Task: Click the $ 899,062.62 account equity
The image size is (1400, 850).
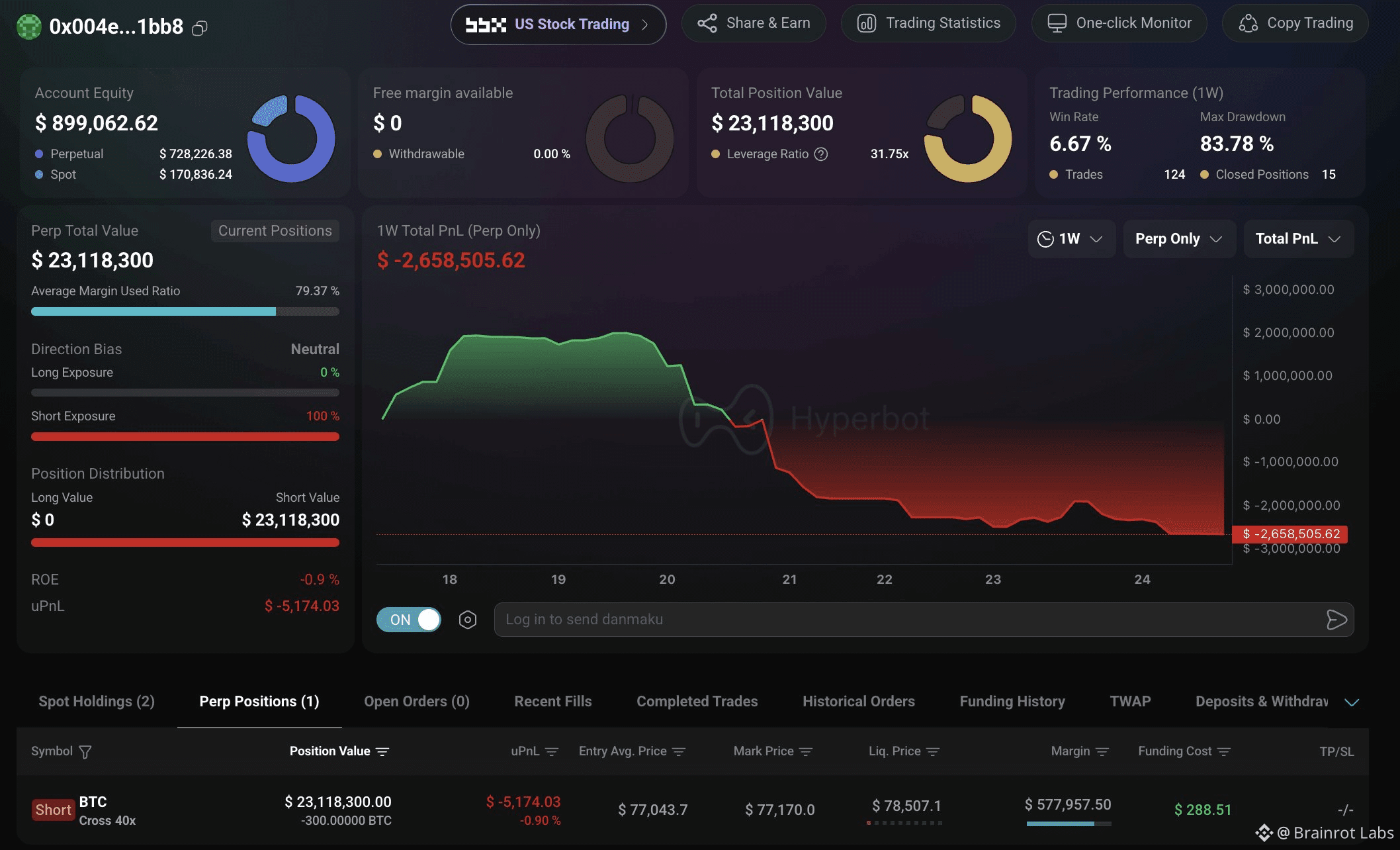Action: point(97,123)
